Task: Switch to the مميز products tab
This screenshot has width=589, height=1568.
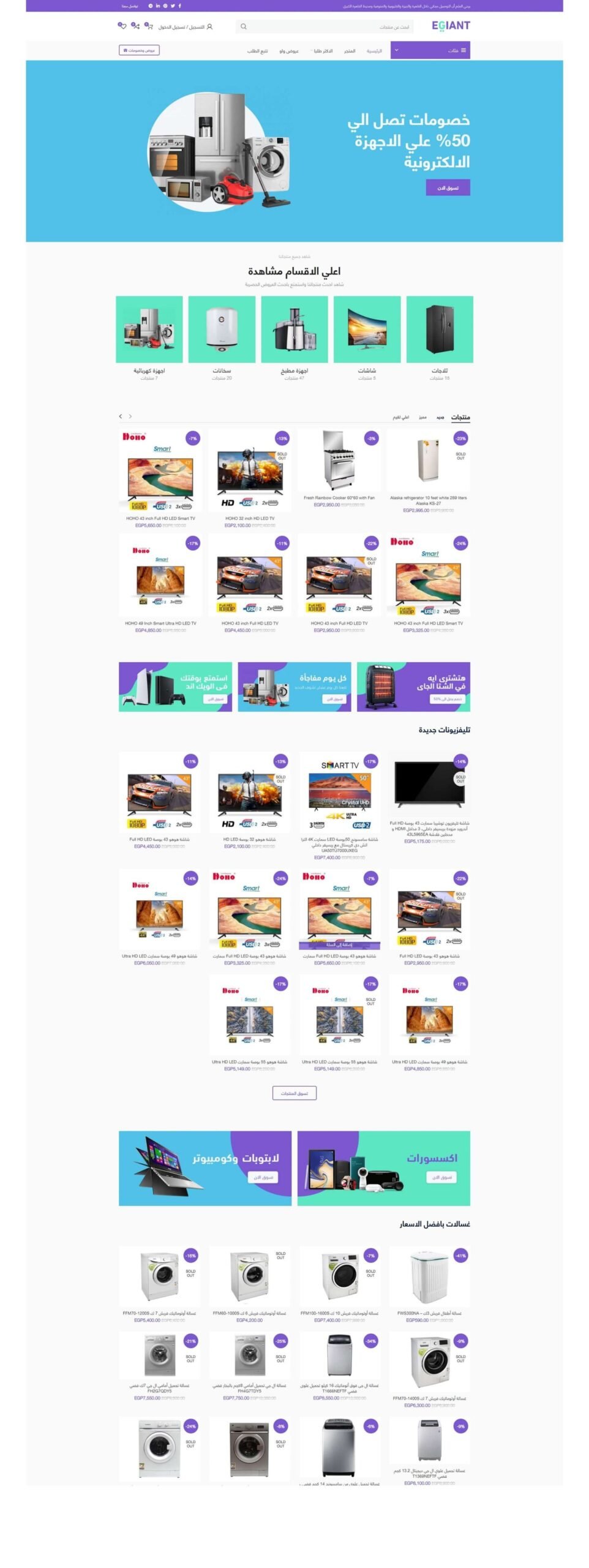Action: [x=422, y=417]
